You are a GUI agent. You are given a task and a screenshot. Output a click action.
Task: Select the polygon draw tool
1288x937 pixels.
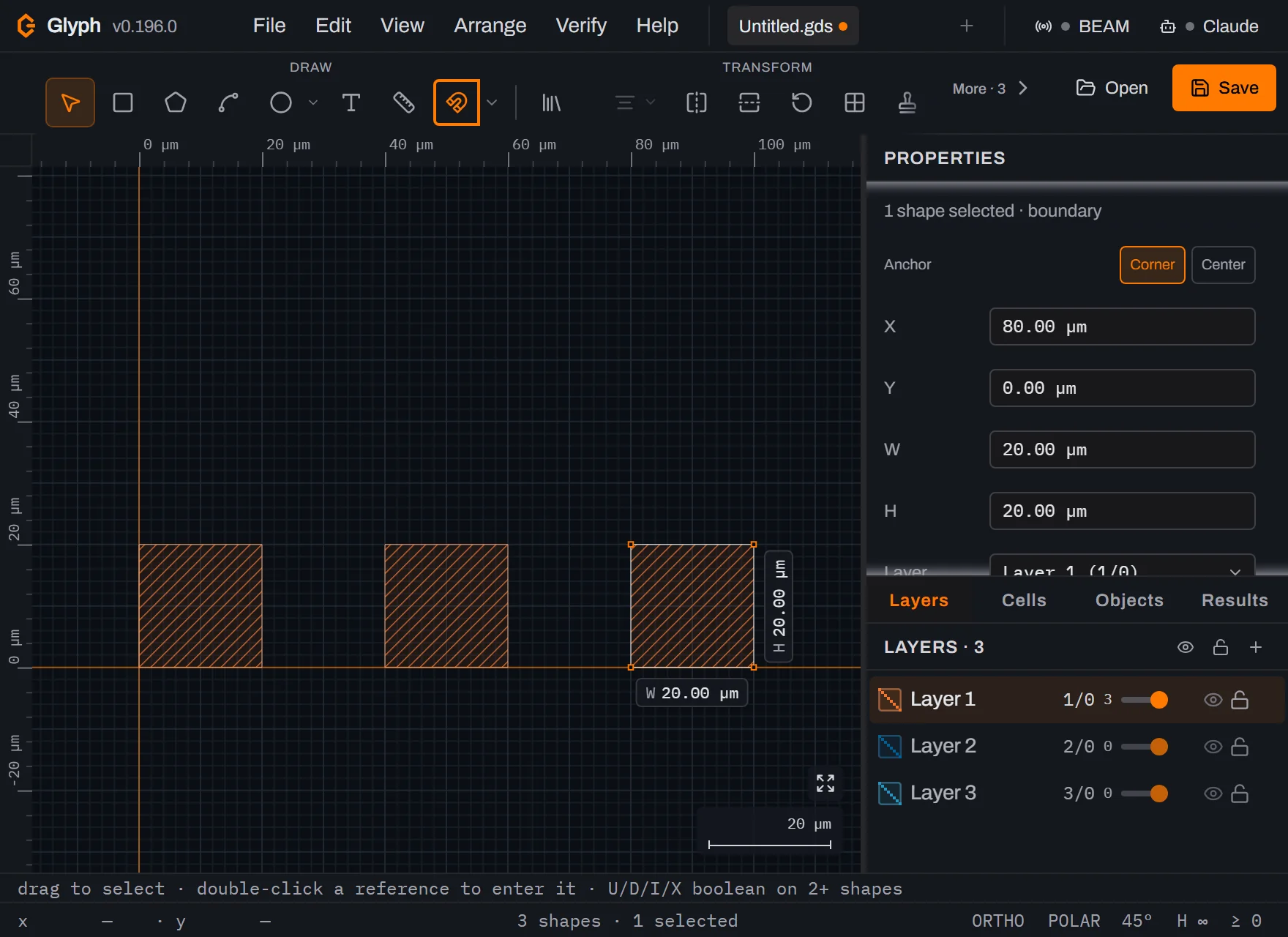point(176,102)
